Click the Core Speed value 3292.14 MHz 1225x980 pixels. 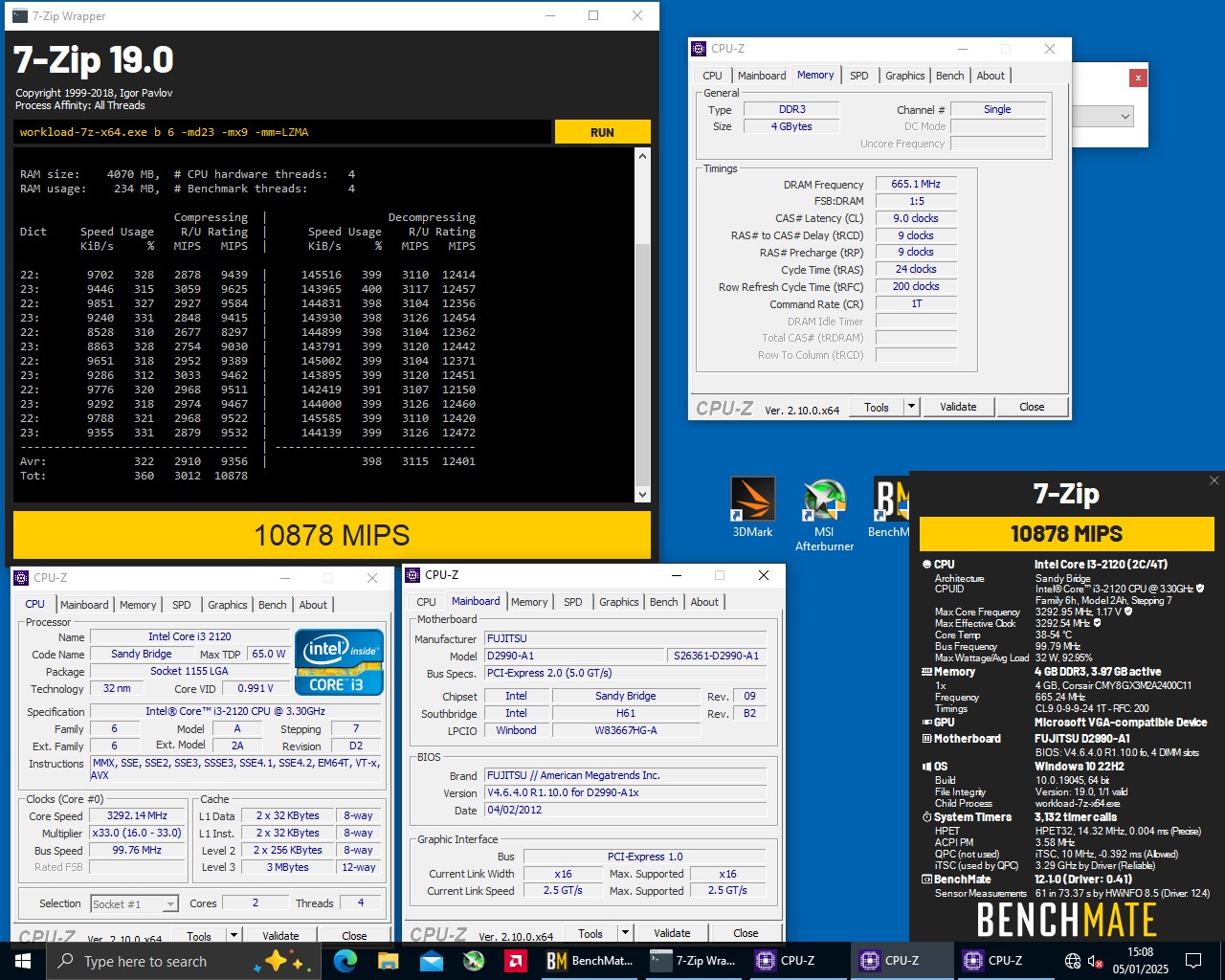point(138,816)
